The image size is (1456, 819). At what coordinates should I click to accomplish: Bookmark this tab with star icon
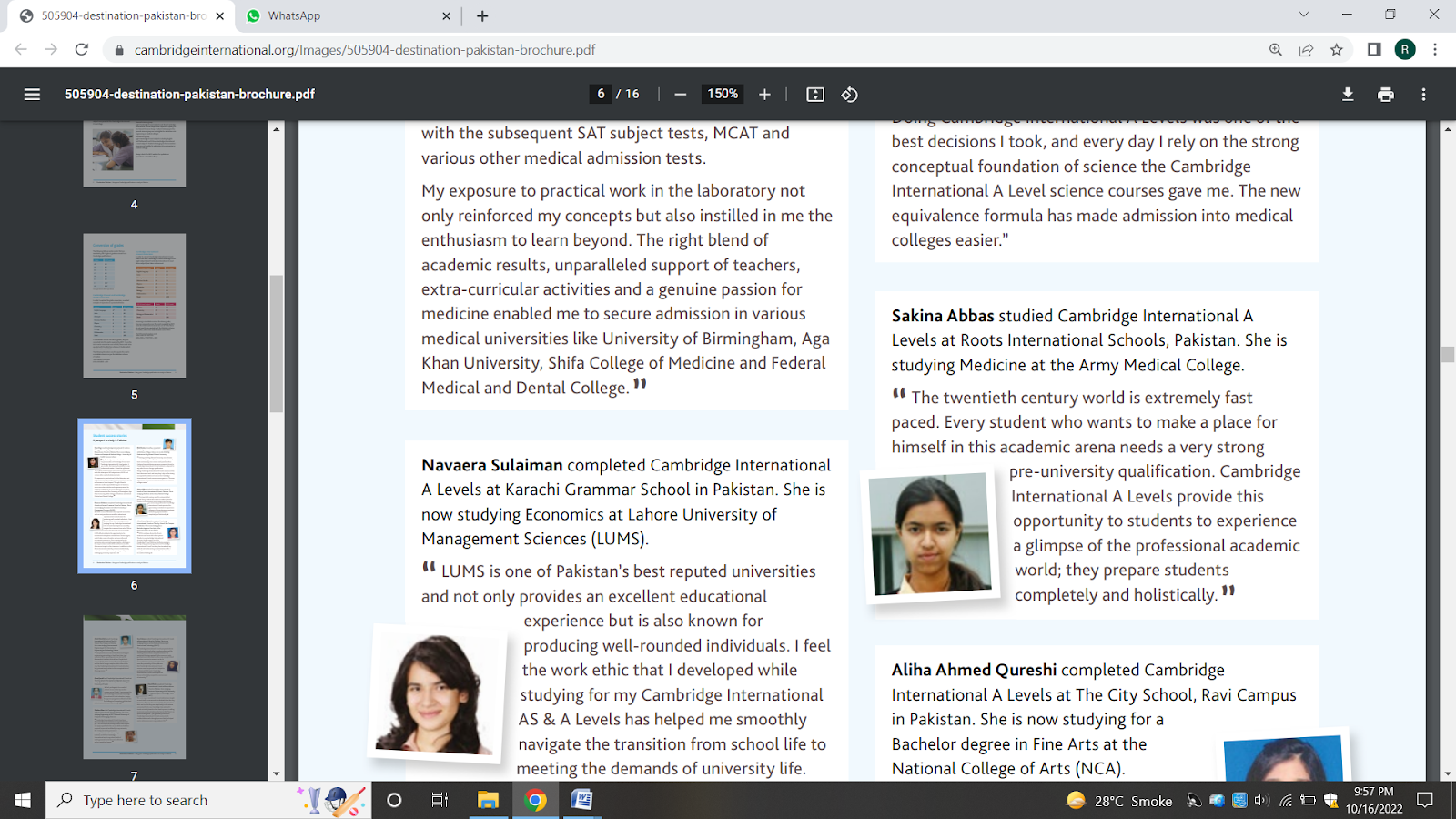click(x=1336, y=50)
